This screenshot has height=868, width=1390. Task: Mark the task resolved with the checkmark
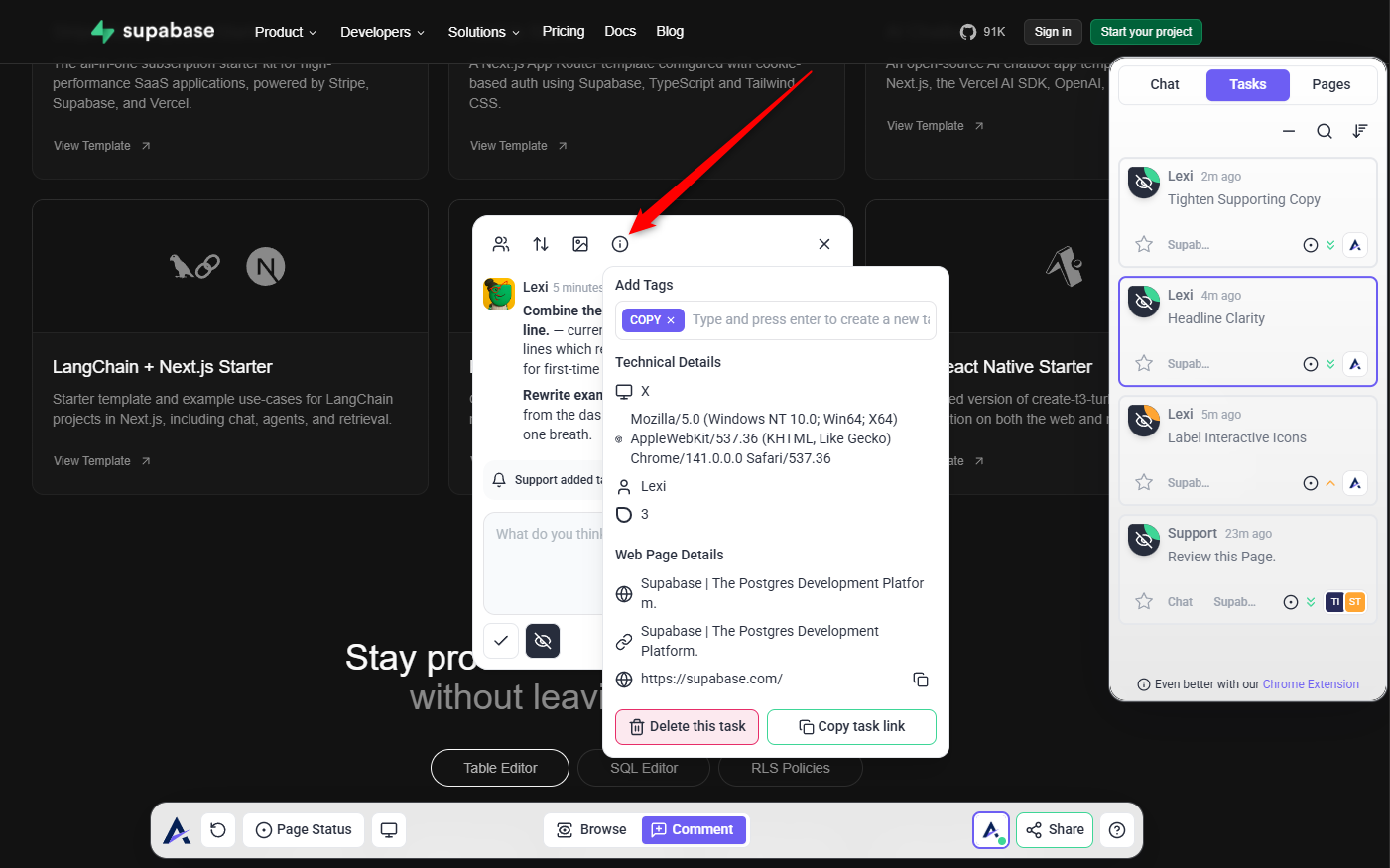point(501,641)
